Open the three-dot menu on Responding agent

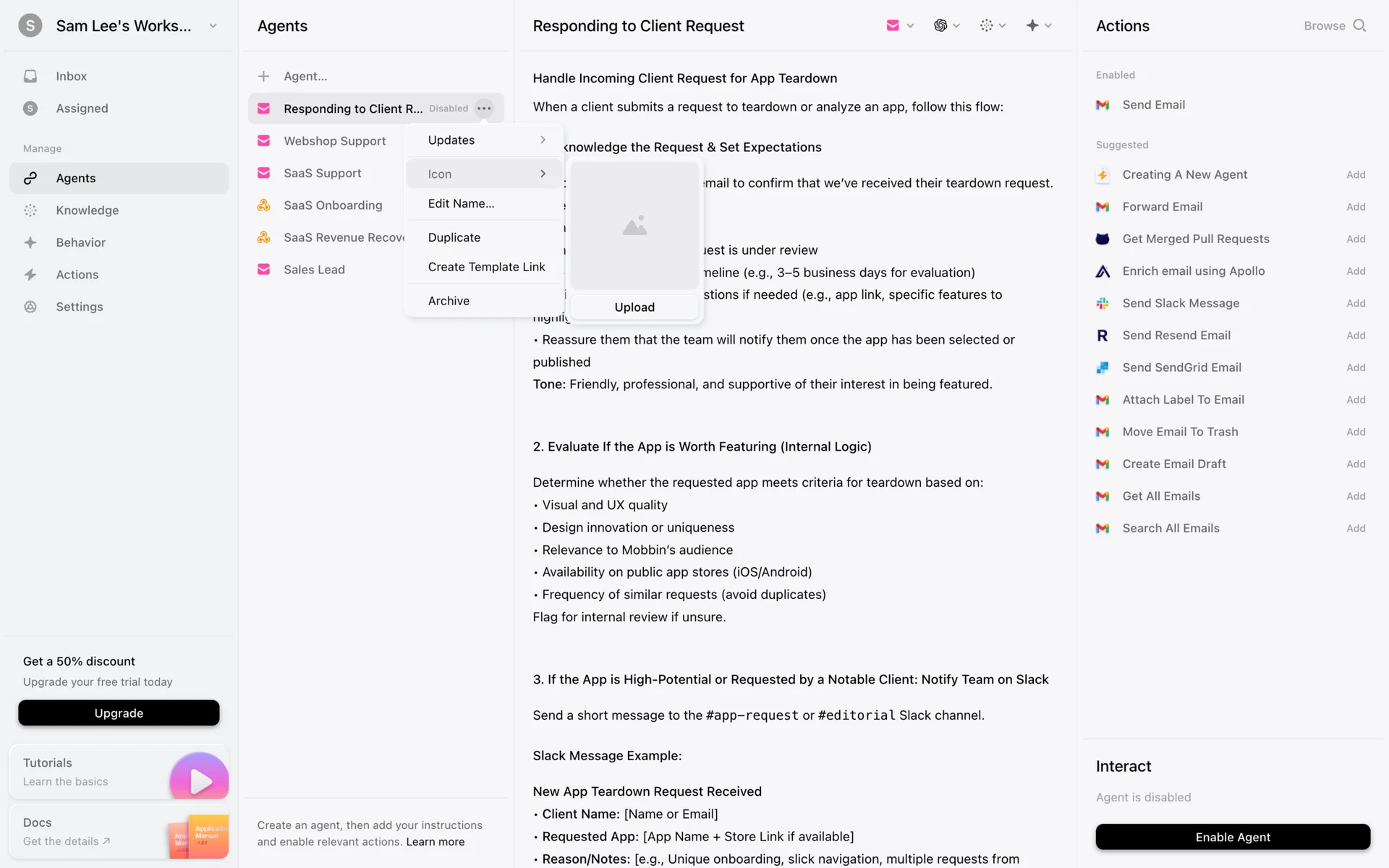pyautogui.click(x=484, y=109)
